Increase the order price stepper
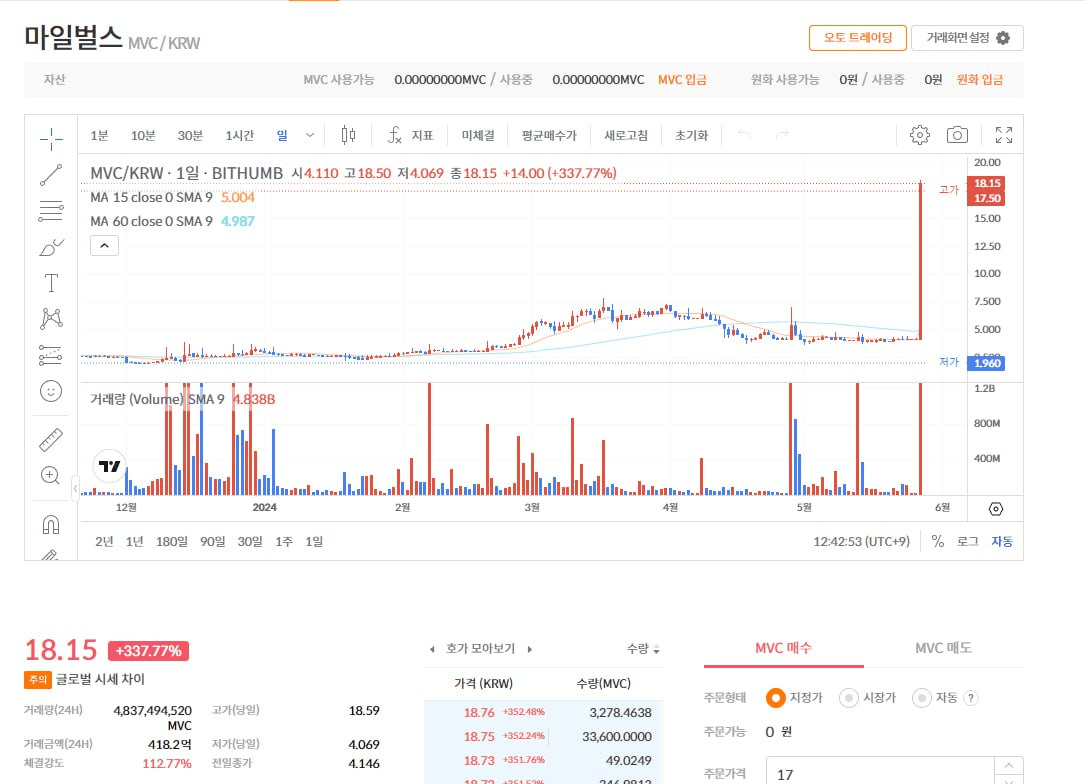This screenshot has width=1085, height=784. [1009, 765]
